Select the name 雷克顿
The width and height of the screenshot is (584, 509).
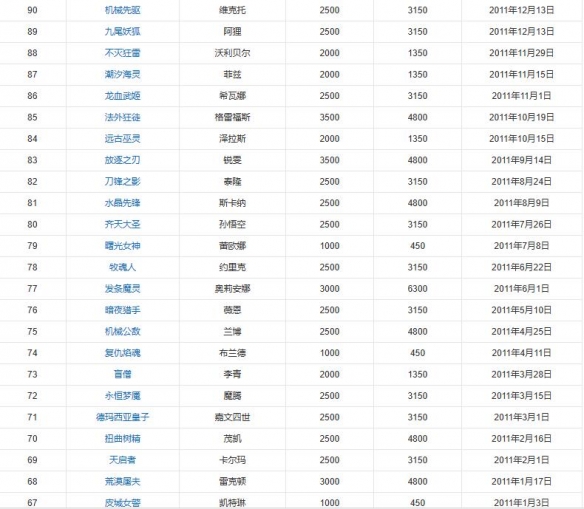click(x=232, y=481)
